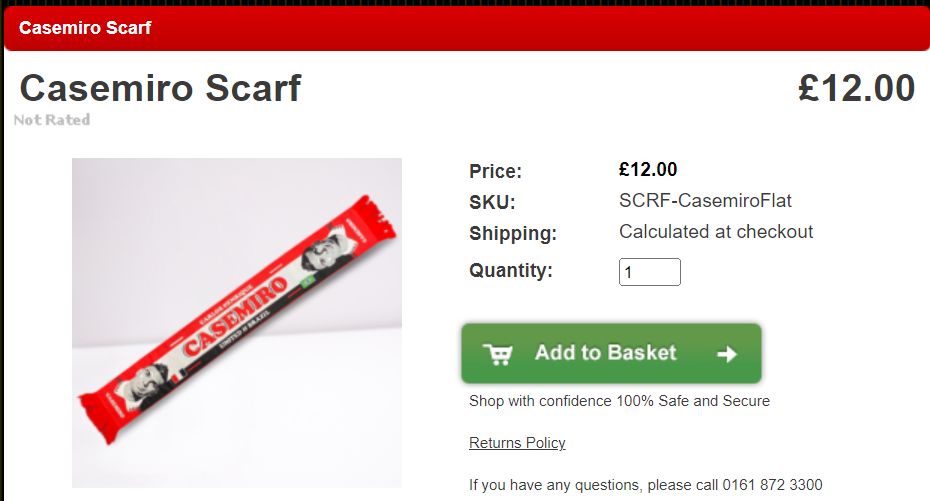Click the Shipping label
Screen dimensions: 930x501
pos(513,233)
